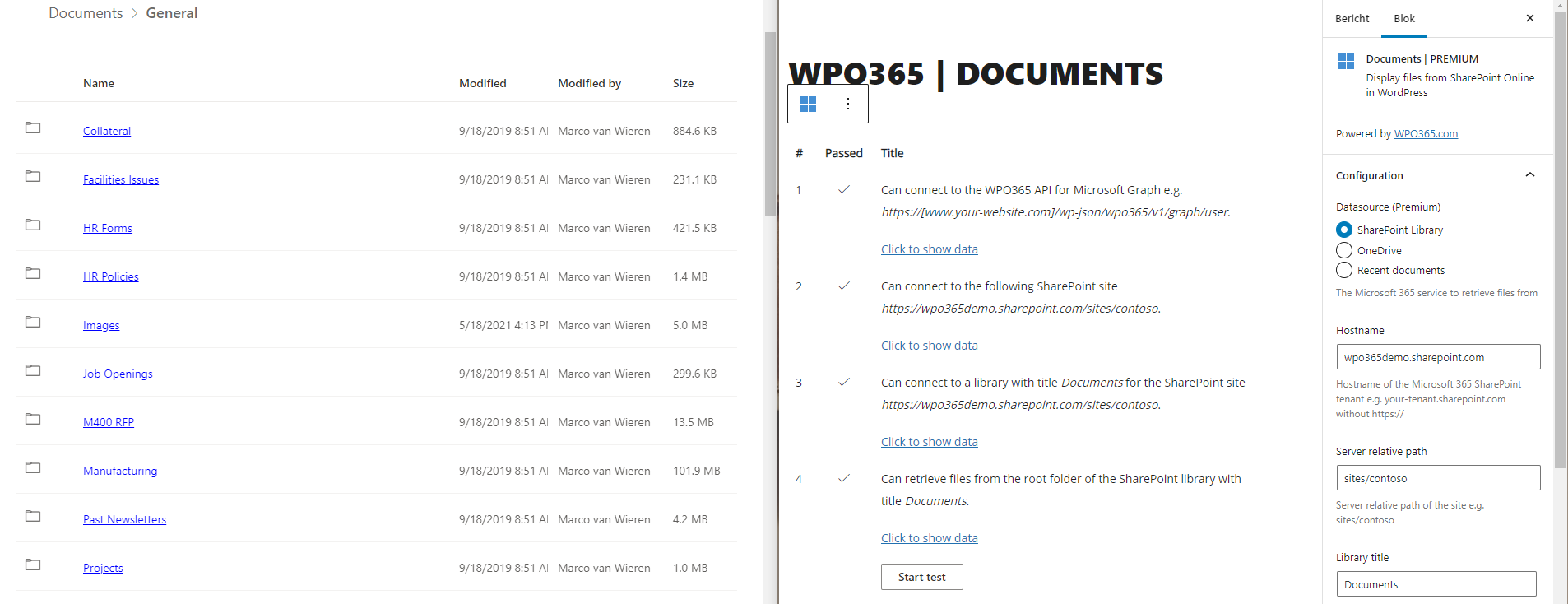The height and width of the screenshot is (604, 1568).
Task: Click the passed checkmark for test 3
Action: click(844, 382)
